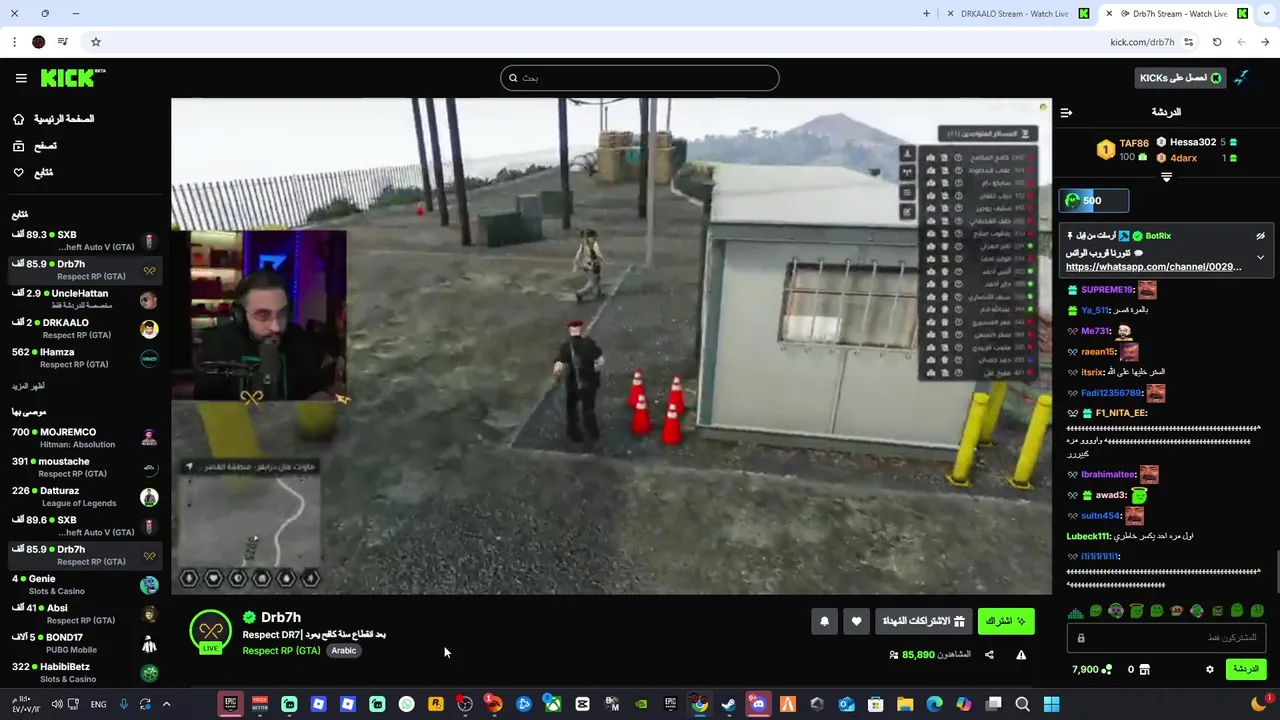The height and width of the screenshot is (720, 1280).
Task: Click the browser reload button
Action: point(1217,42)
